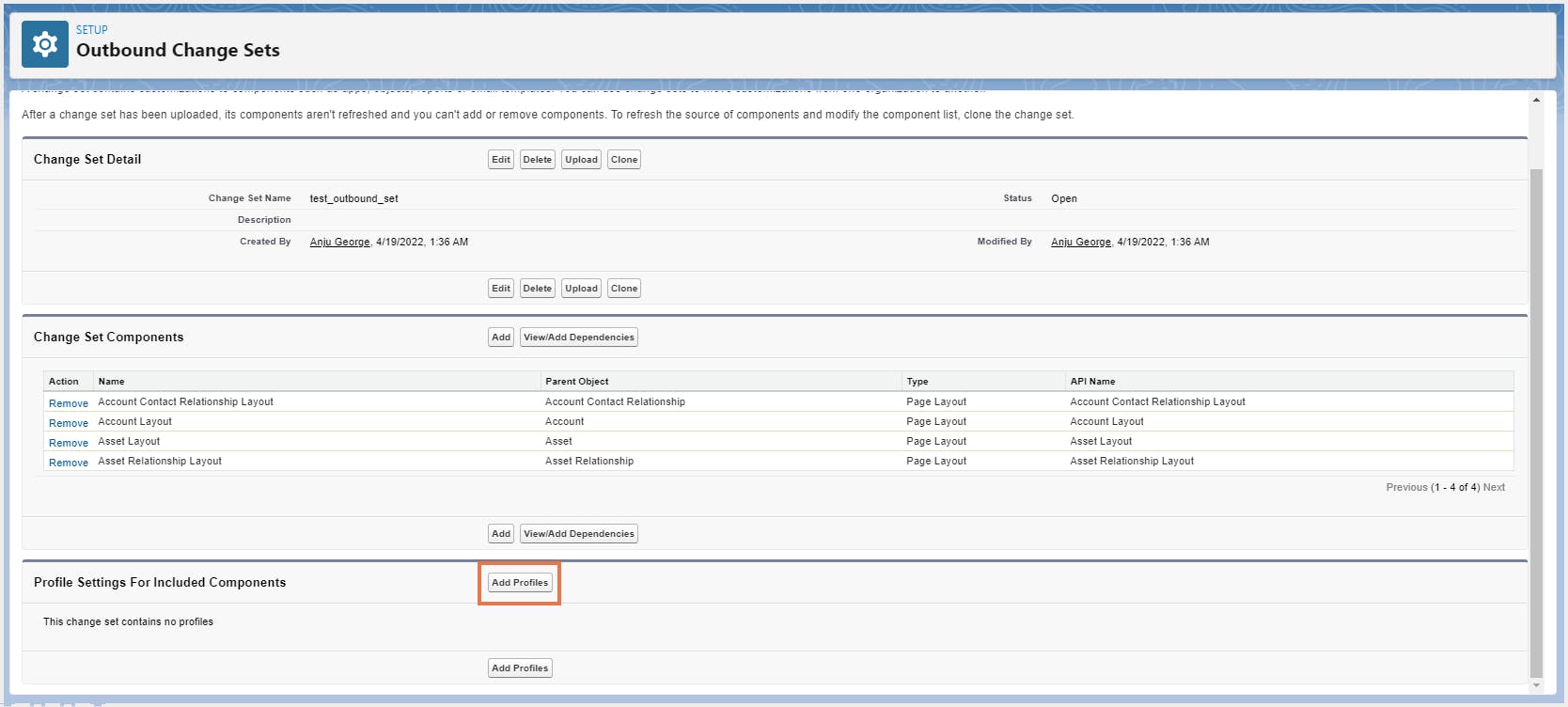Image resolution: width=1568 pixels, height=707 pixels.
Task: Remove Asset Layout component
Action: pyautogui.click(x=69, y=443)
